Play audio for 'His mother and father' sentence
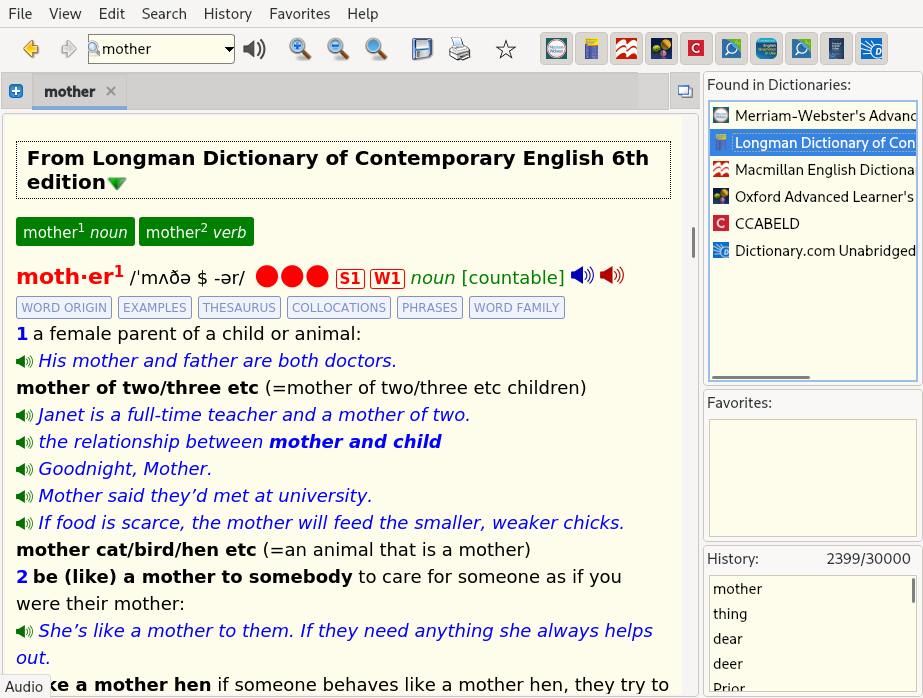This screenshot has width=923, height=698. 25,361
